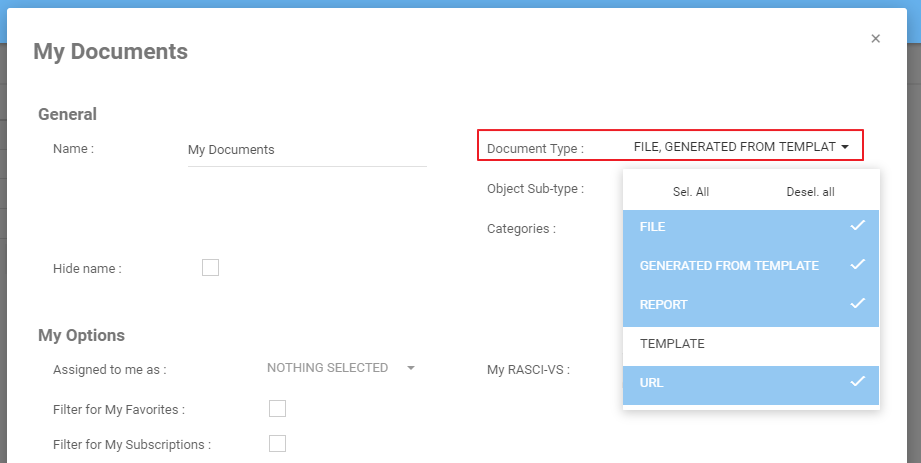Toggle the Hide name checkbox
Image resolution: width=921 pixels, height=463 pixels.
pos(210,268)
